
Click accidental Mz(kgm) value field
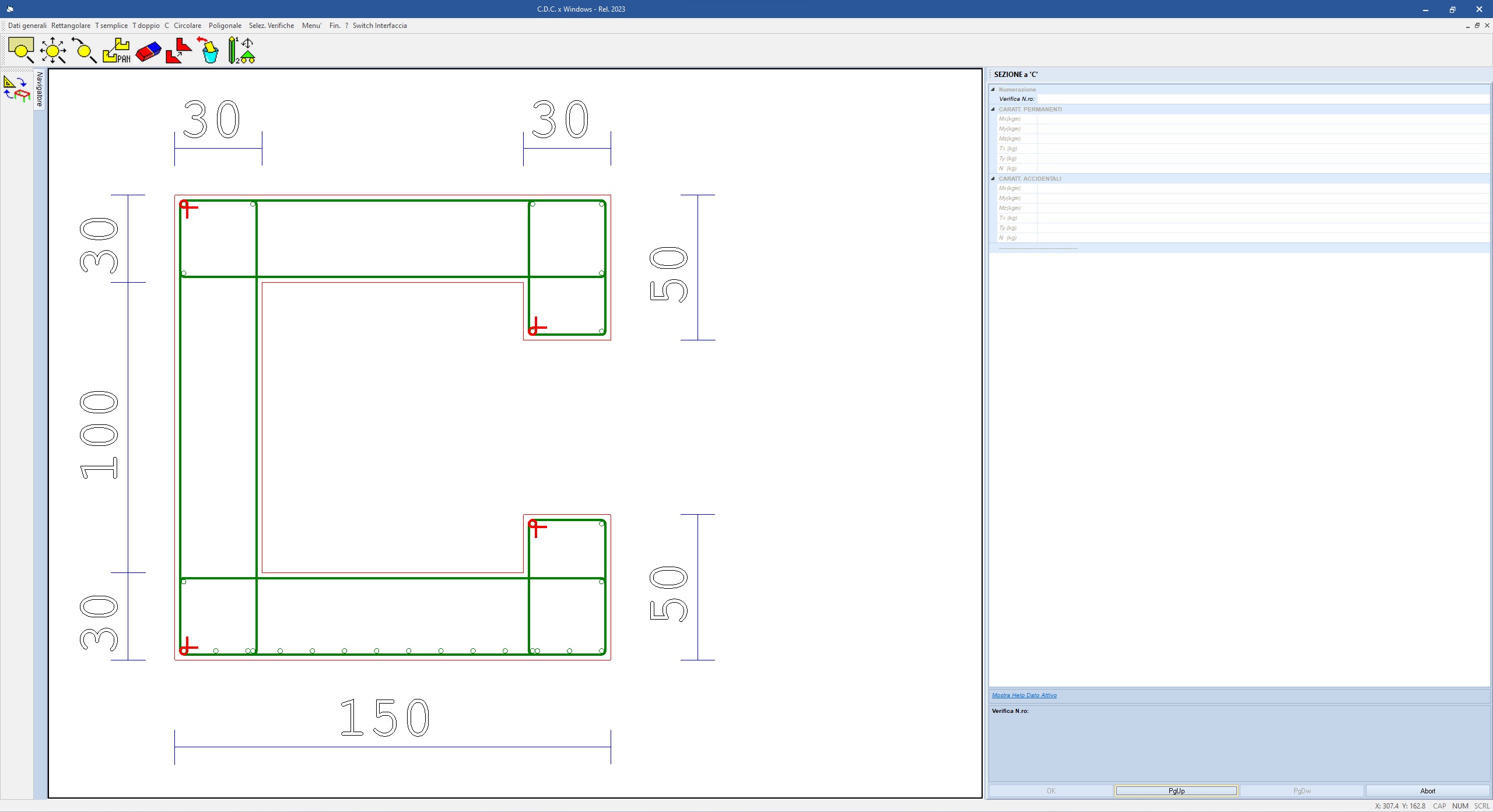point(1263,208)
